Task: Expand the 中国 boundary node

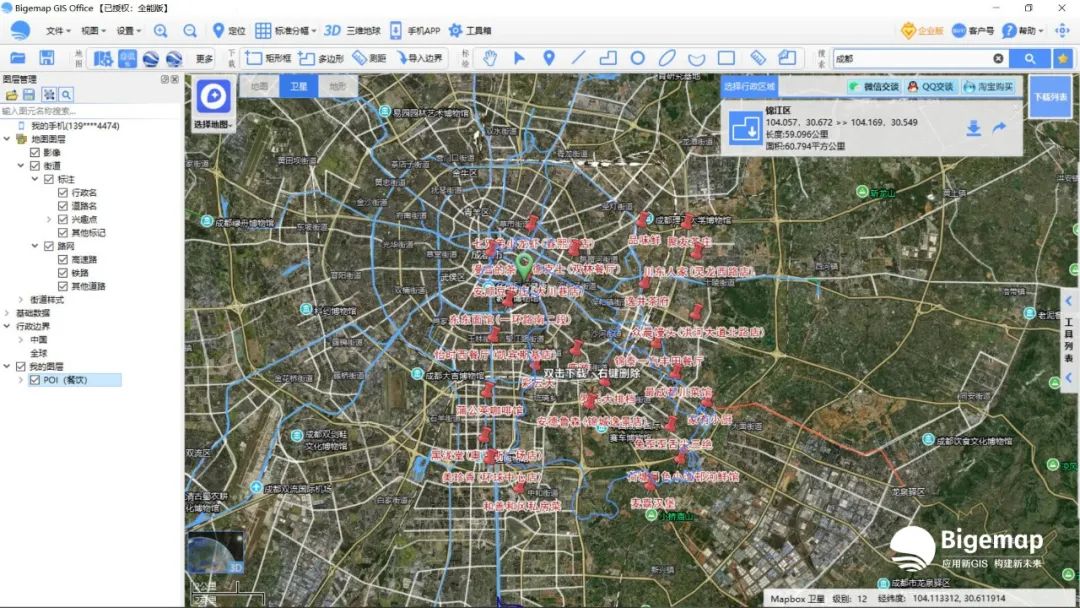Action: click(x=21, y=339)
